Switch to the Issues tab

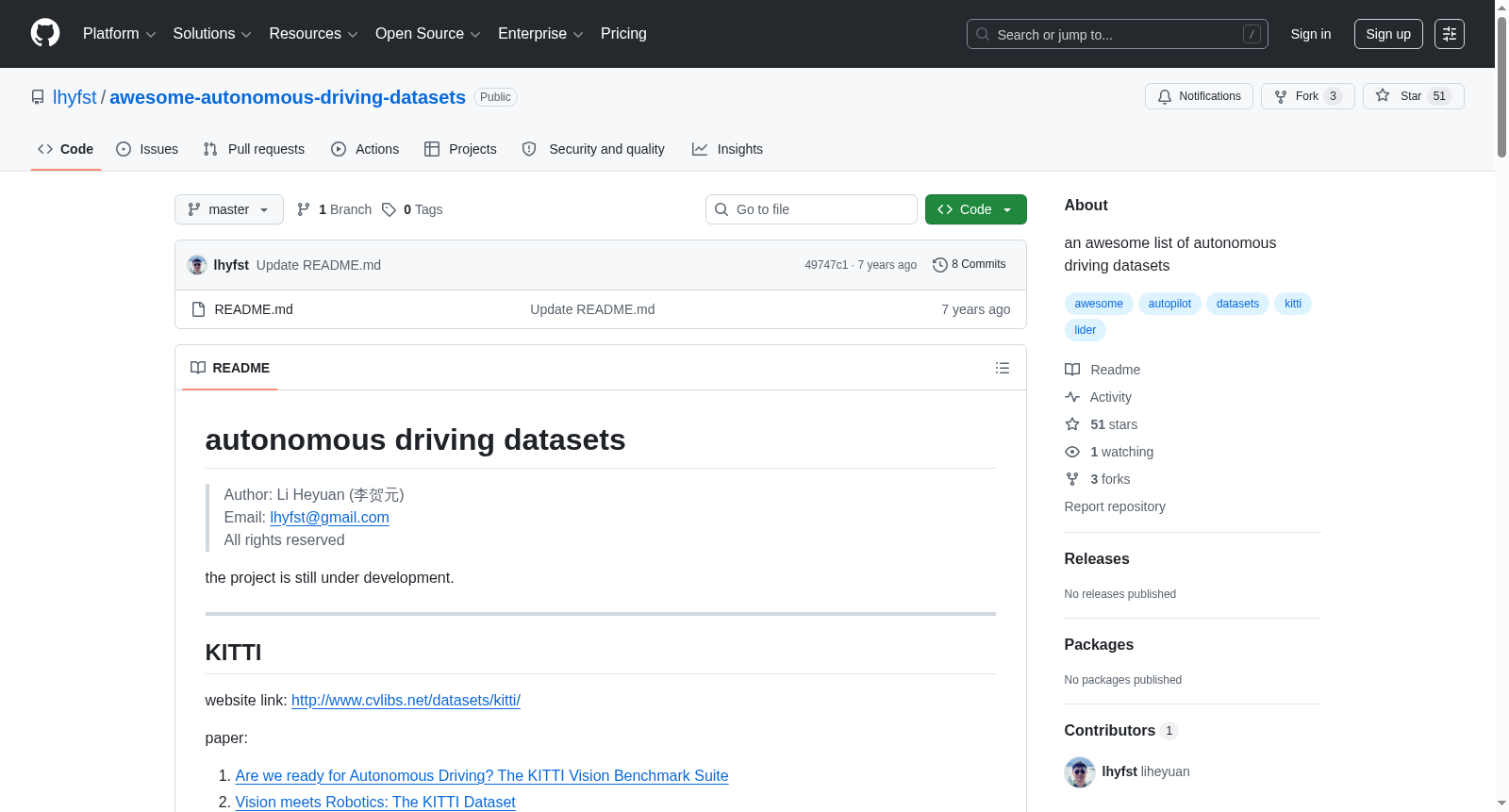pos(147,149)
